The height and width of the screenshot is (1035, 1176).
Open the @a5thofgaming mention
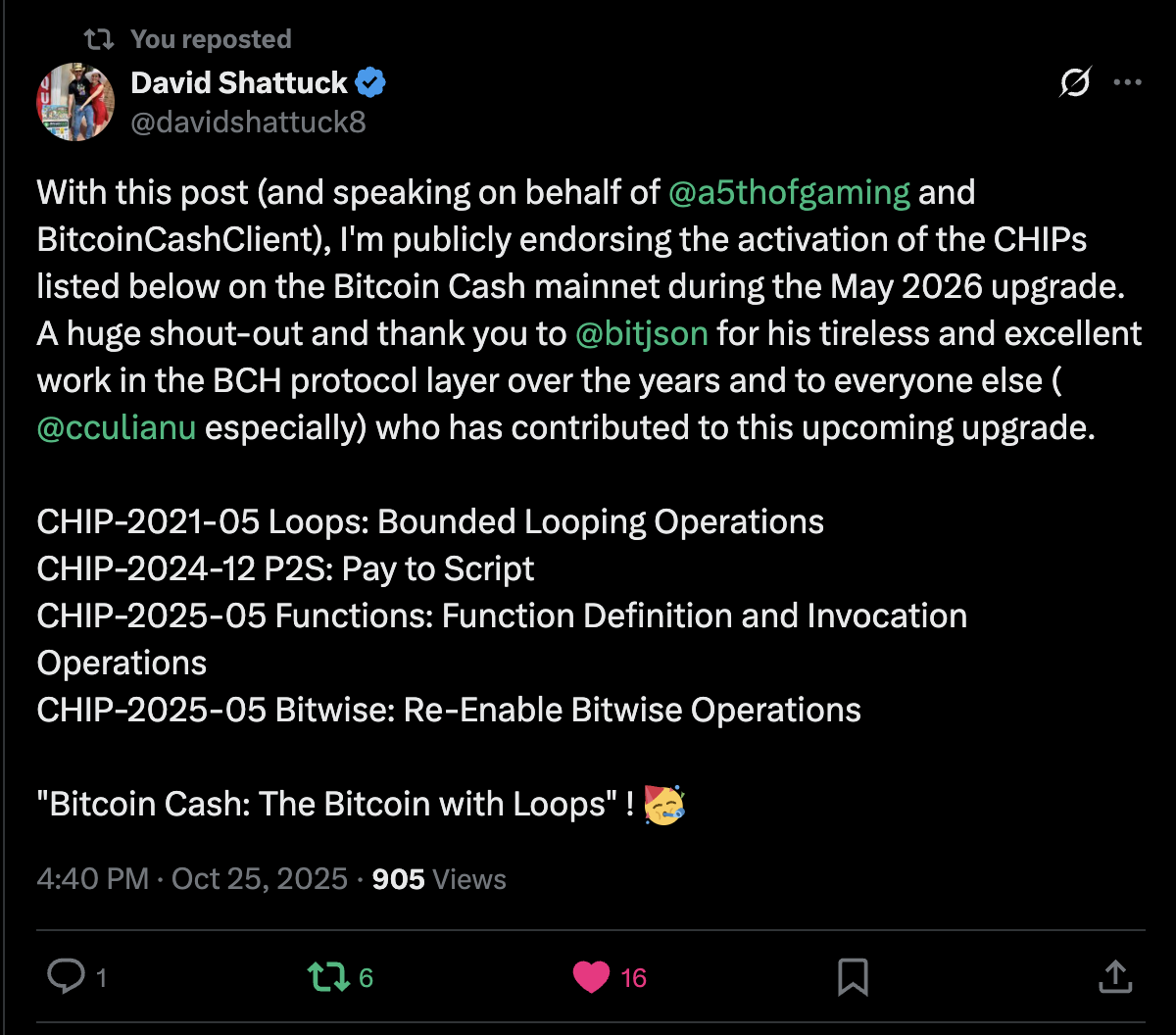pos(789,192)
